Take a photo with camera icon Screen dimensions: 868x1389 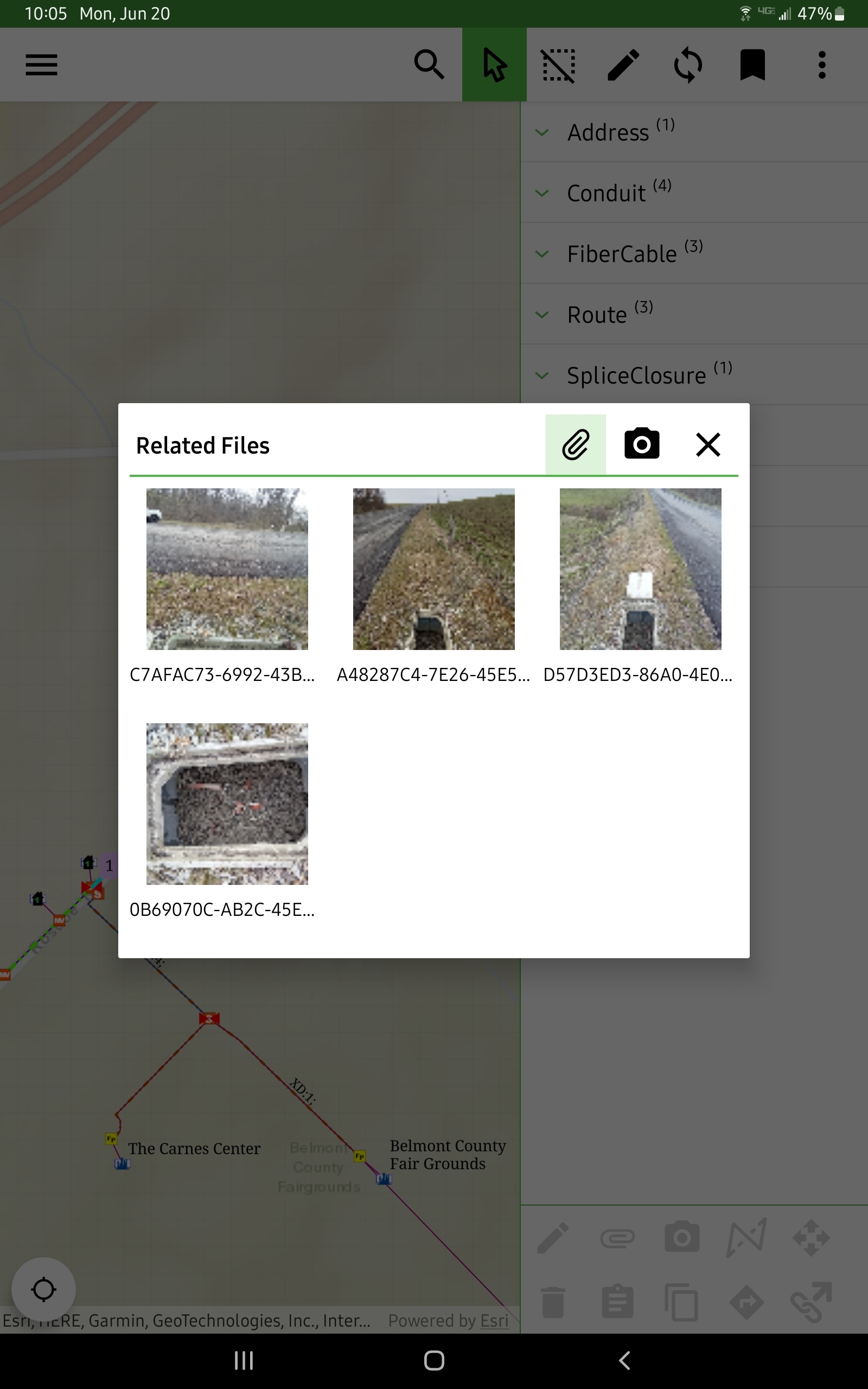tap(641, 445)
